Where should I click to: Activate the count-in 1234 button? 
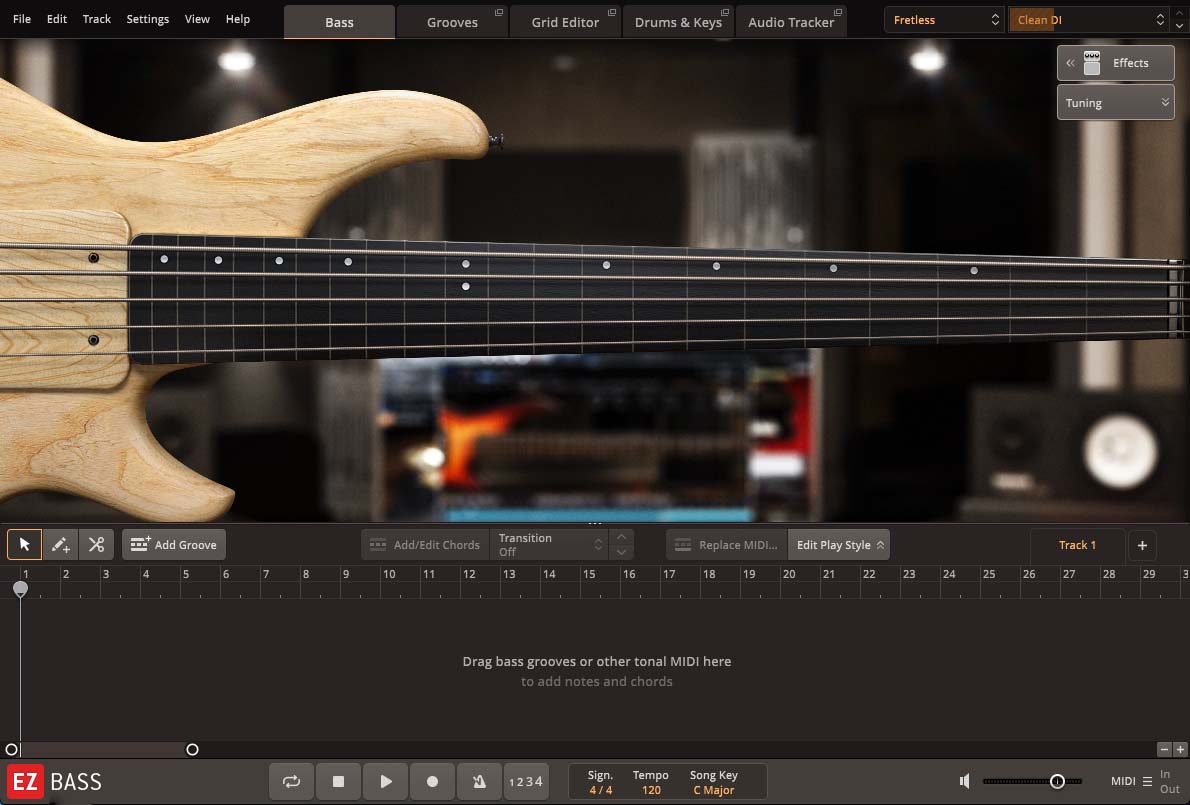[x=526, y=781]
